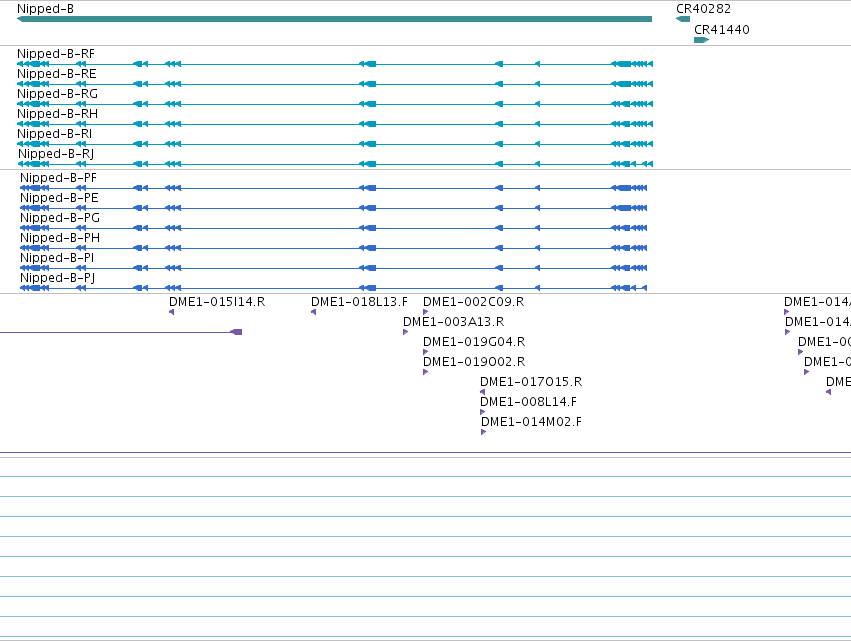Click the arrow marker under DME1-015I14.R
Viewport: 851px width, 641px height.
click(x=172, y=312)
